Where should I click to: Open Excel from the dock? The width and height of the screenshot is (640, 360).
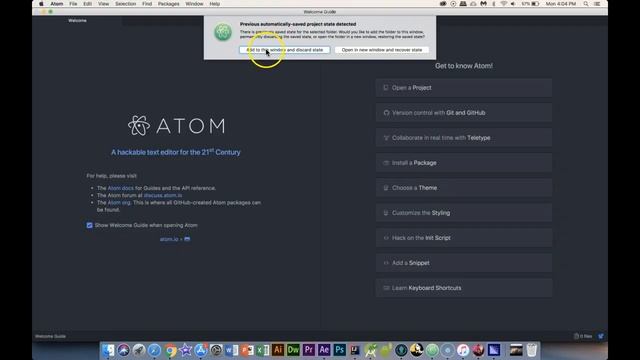(262, 350)
